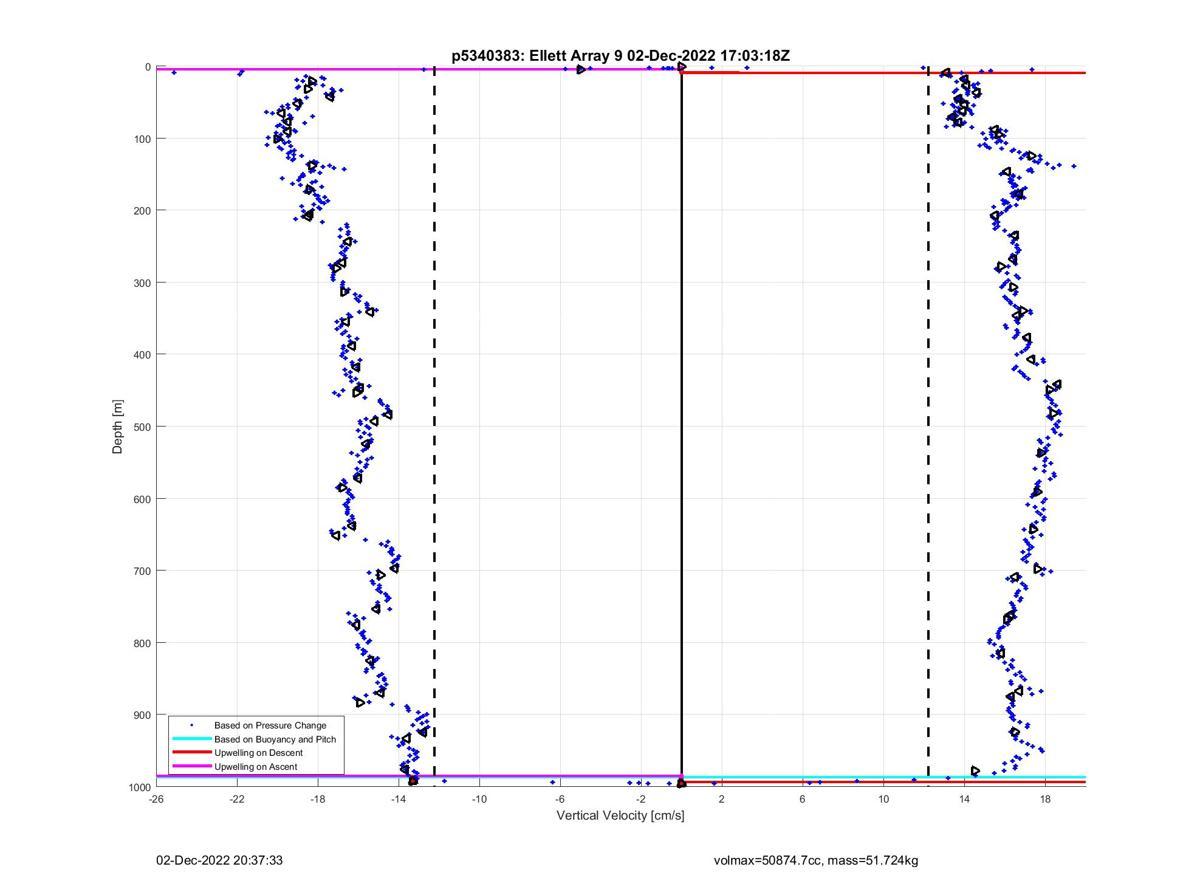Click red line swatch in legend
Image resolution: width=1200 pixels, height=885 pixels.
coord(191,752)
